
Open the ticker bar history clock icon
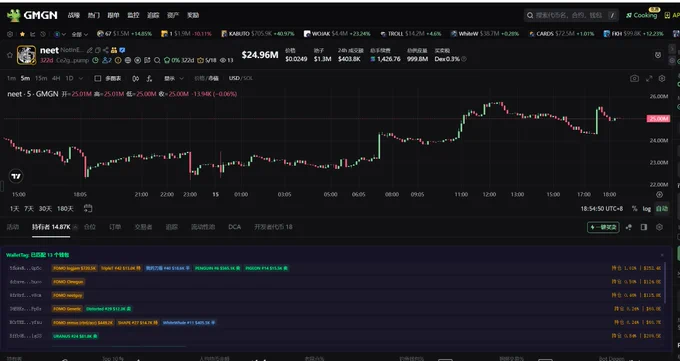[x=43, y=34]
